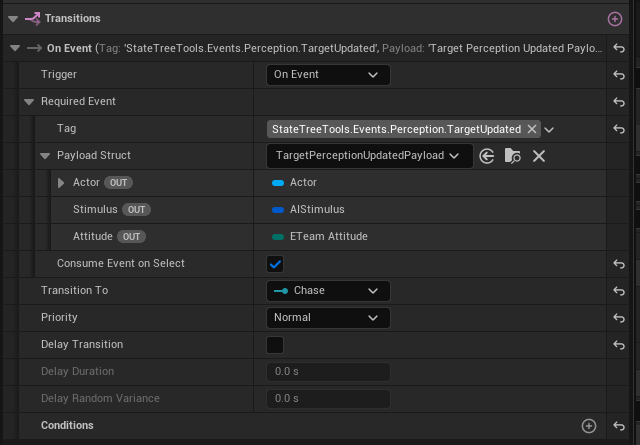Reset Trigger value to default
640x445 pixels.
tap(619, 75)
